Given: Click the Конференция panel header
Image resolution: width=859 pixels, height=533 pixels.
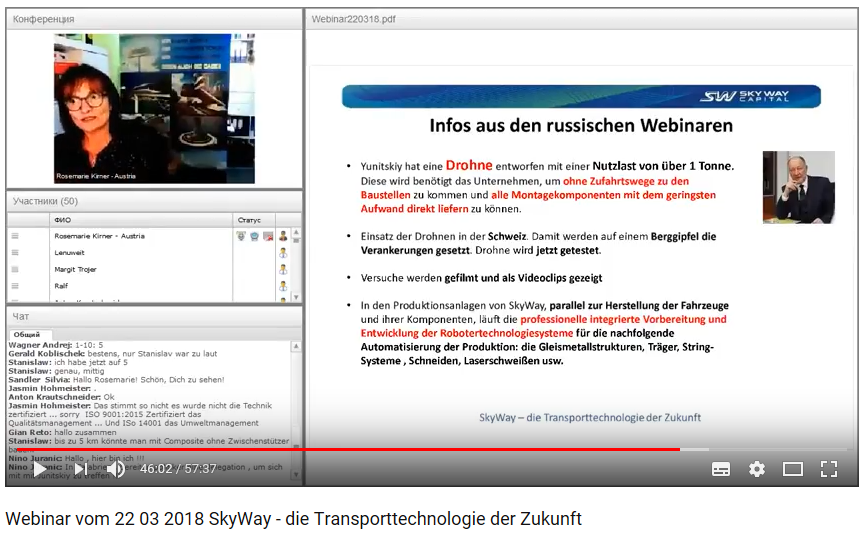Looking at the screenshot, I should (x=154, y=19).
